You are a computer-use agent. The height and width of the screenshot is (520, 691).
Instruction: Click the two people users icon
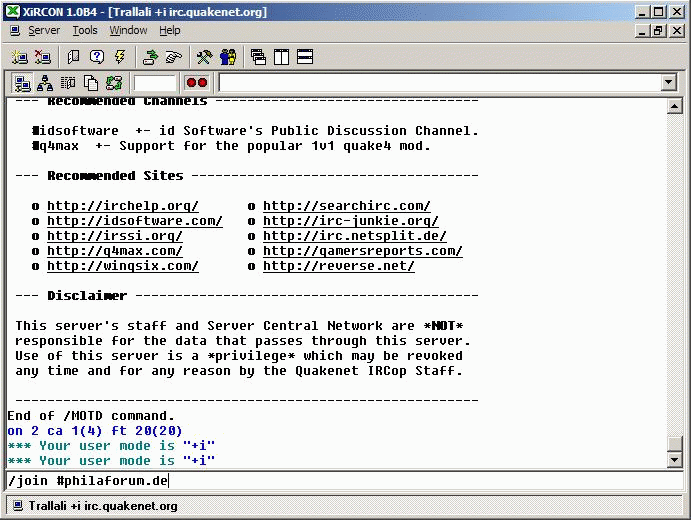(228, 57)
